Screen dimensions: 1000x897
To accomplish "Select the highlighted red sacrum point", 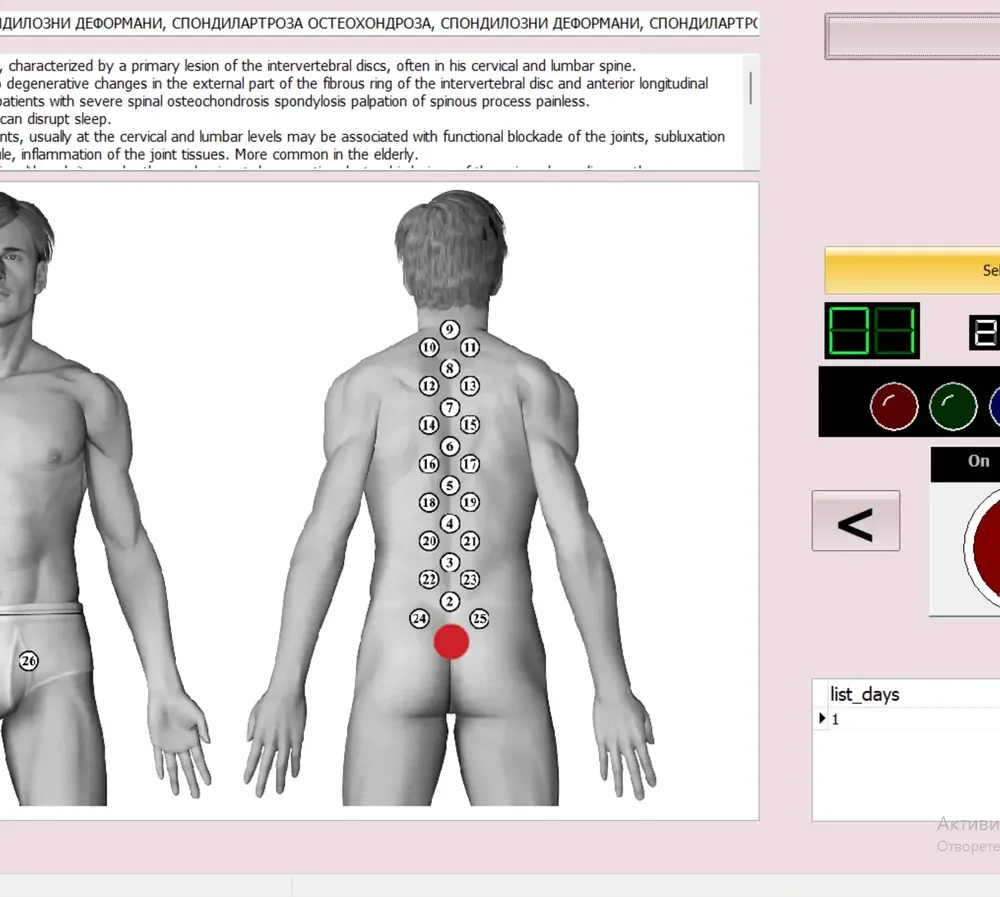I will click(x=452, y=642).
